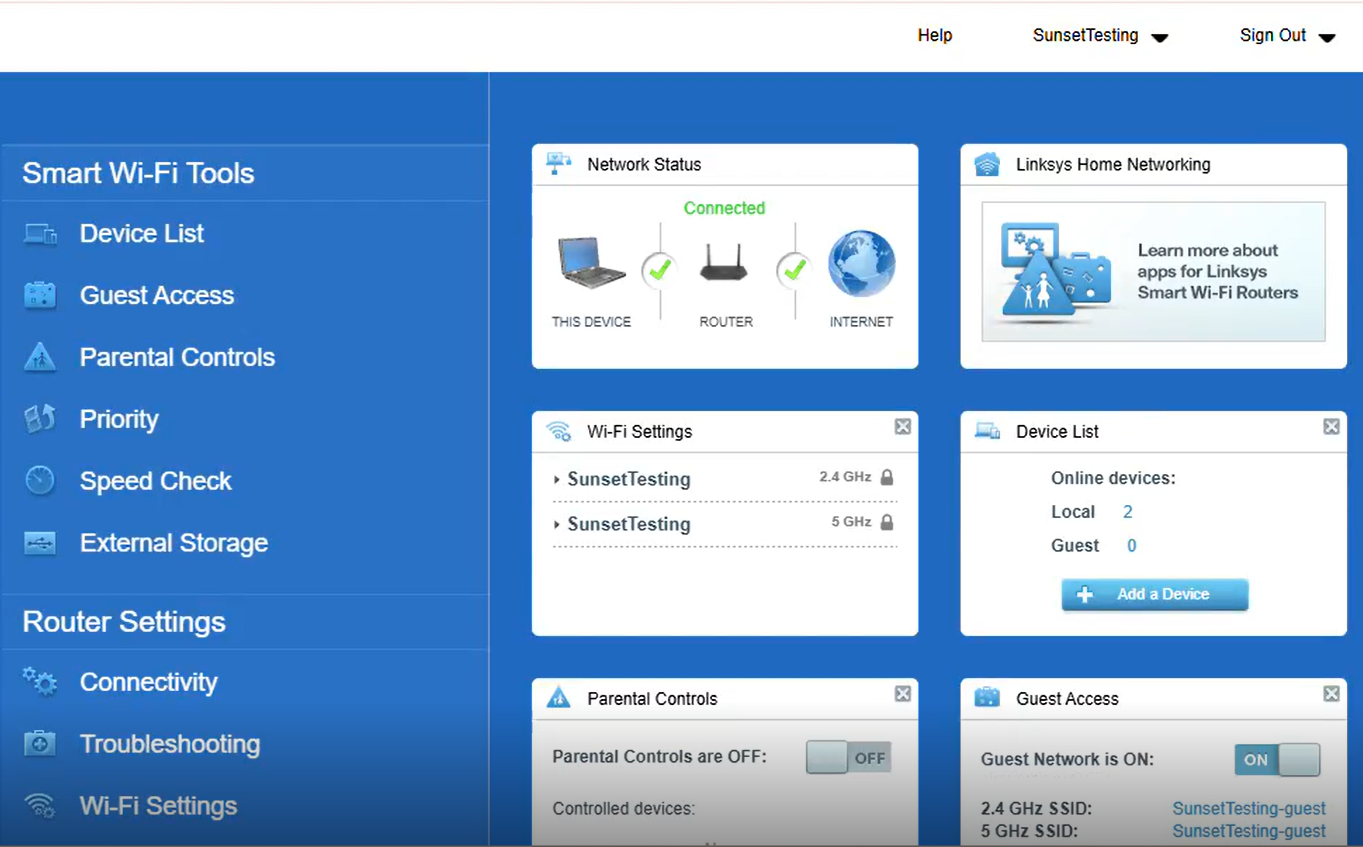Open Wi-Fi Settings under Router Settings
Image resolution: width=1363 pixels, height=847 pixels.
click(x=159, y=806)
